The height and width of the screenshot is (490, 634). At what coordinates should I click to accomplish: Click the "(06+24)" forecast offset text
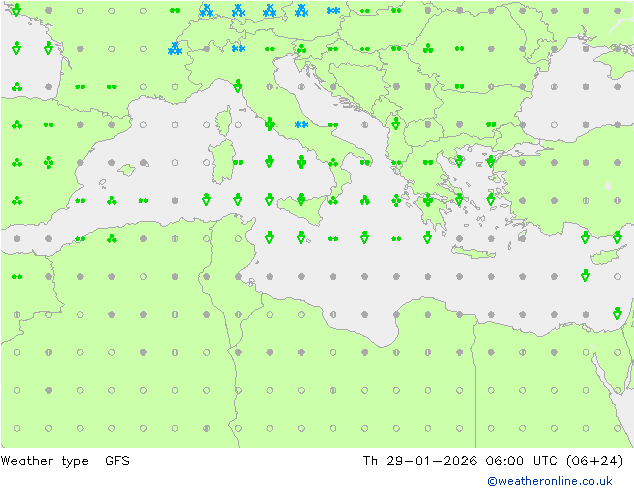pyautogui.click(x=594, y=461)
